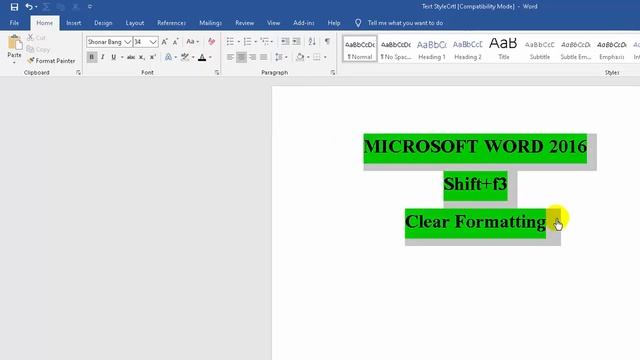Click the Undo arrow icon
Viewport: 640px width, 360px height.
[29, 7]
